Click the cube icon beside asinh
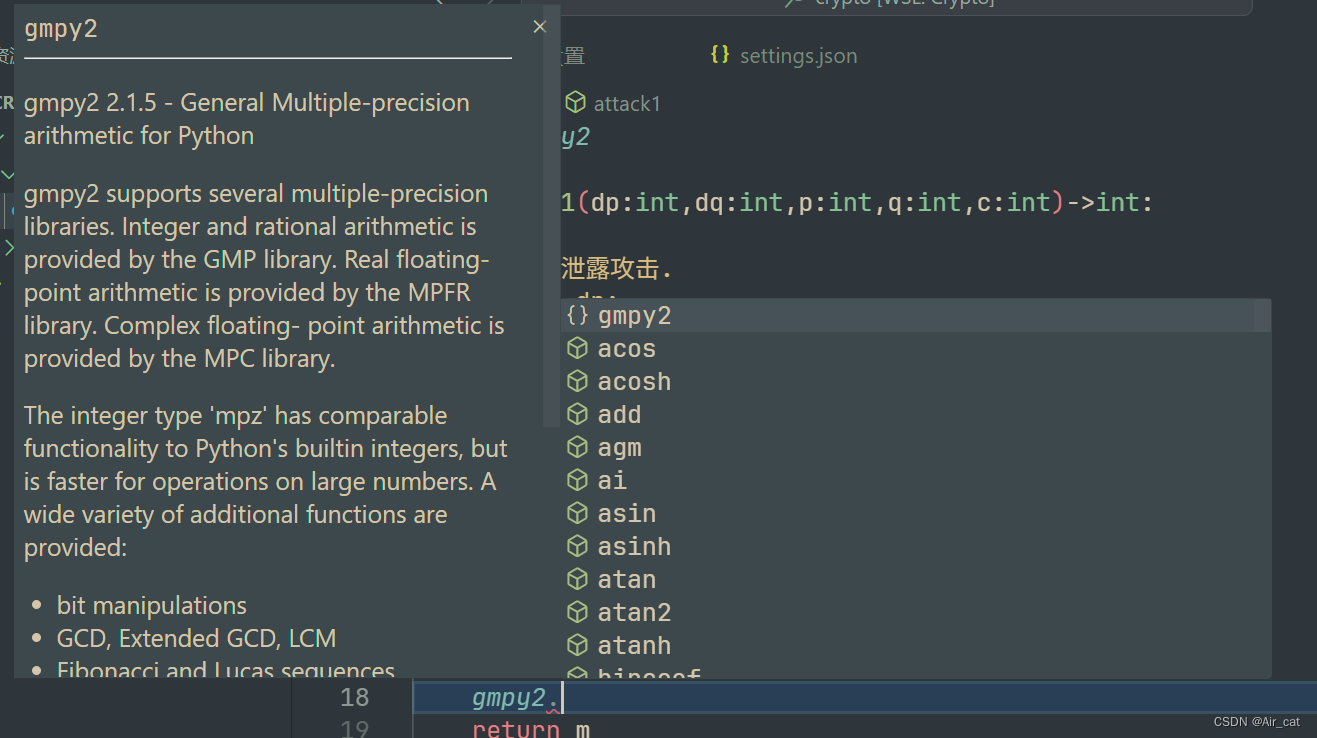Viewport: 1317px width, 738px height. pos(577,547)
